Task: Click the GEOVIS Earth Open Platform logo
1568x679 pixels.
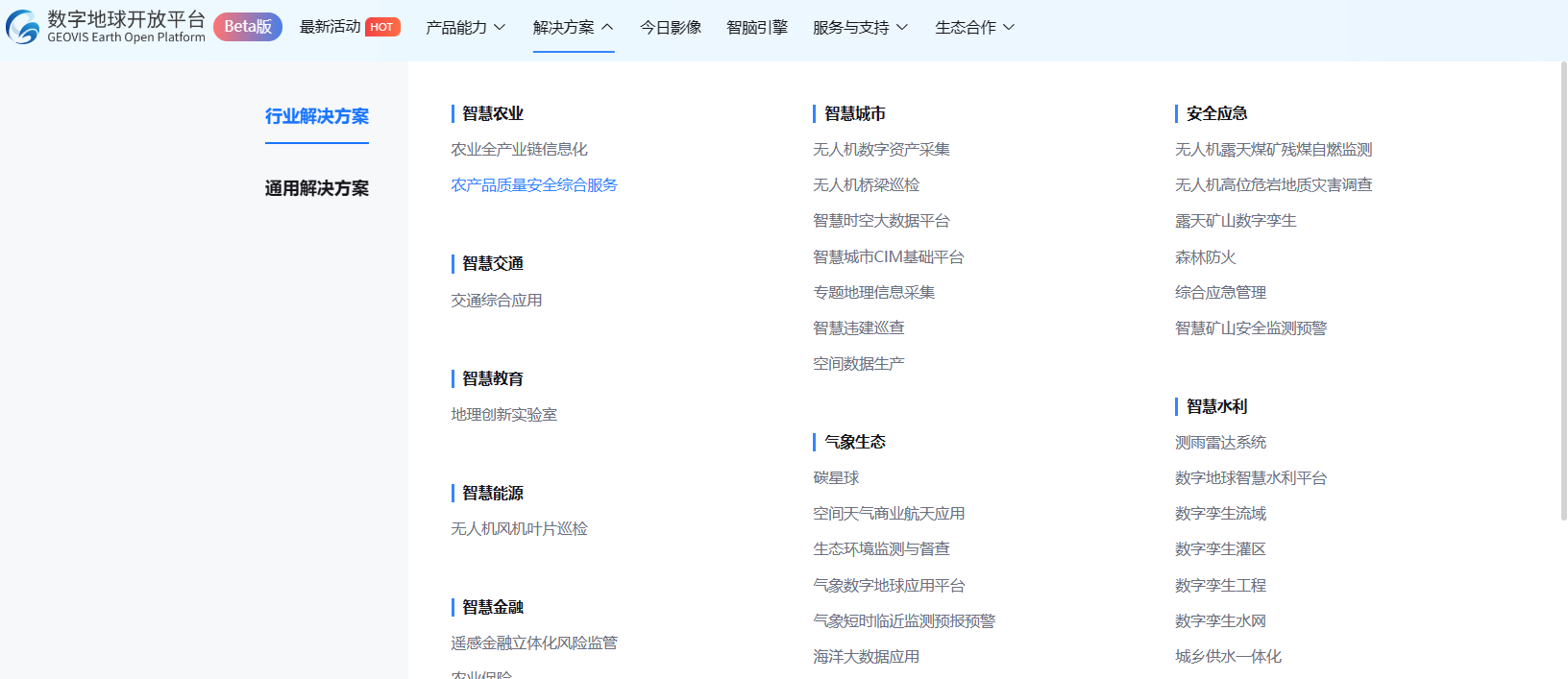Action: [106, 27]
